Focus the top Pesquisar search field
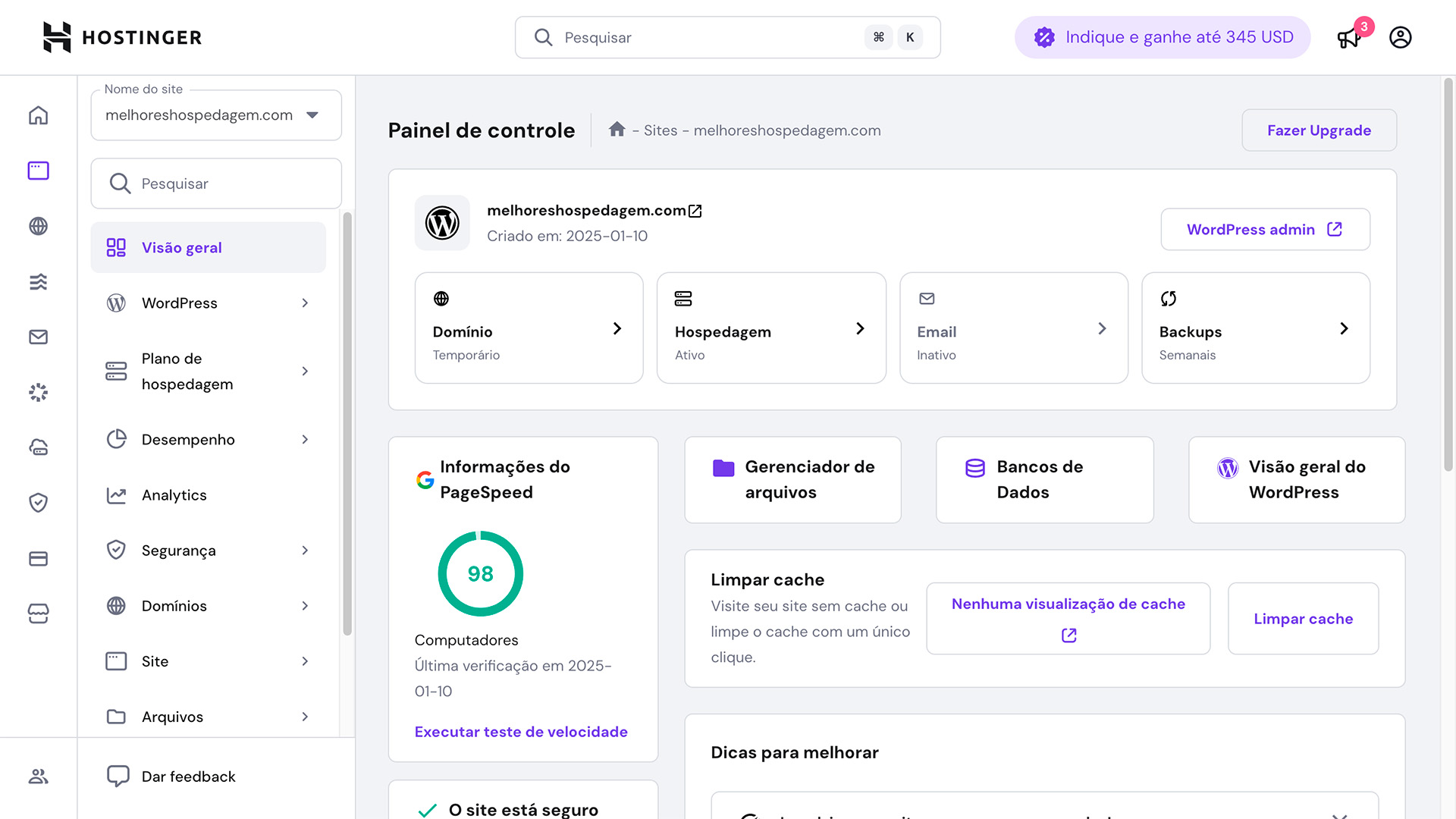Image resolution: width=1456 pixels, height=819 pixels. pos(728,37)
